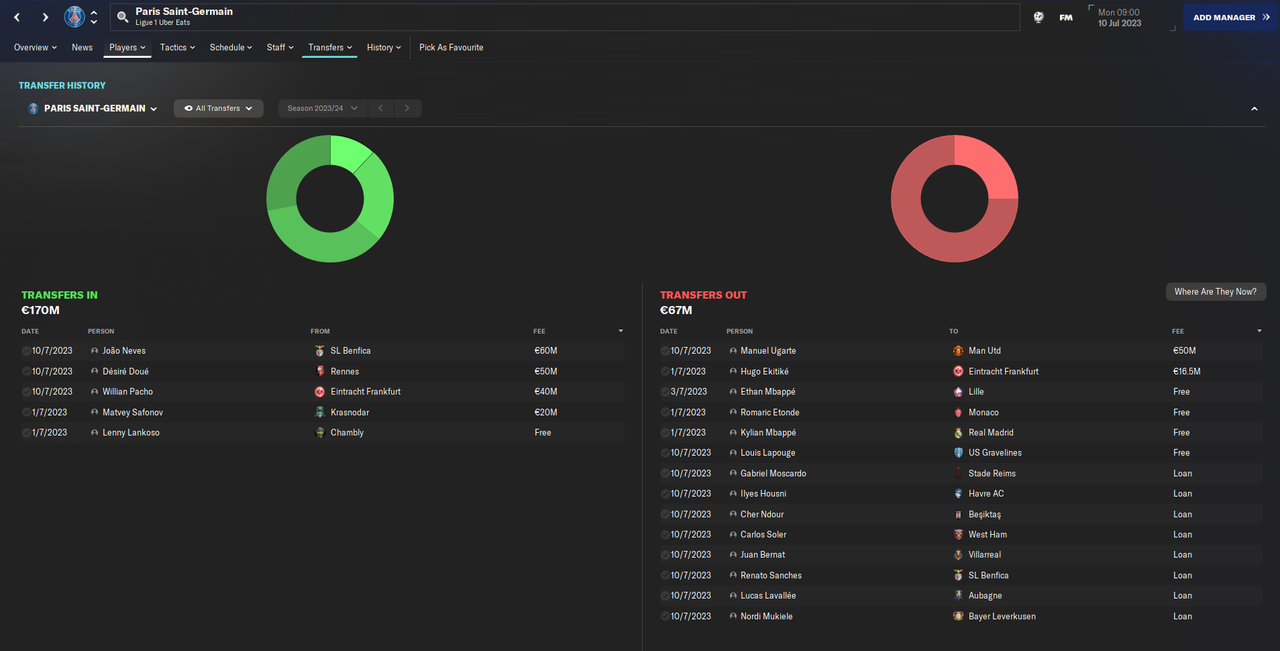Click the Paris Saint-Germain search field
This screenshot has width=1280, height=651.
tap(565, 17)
